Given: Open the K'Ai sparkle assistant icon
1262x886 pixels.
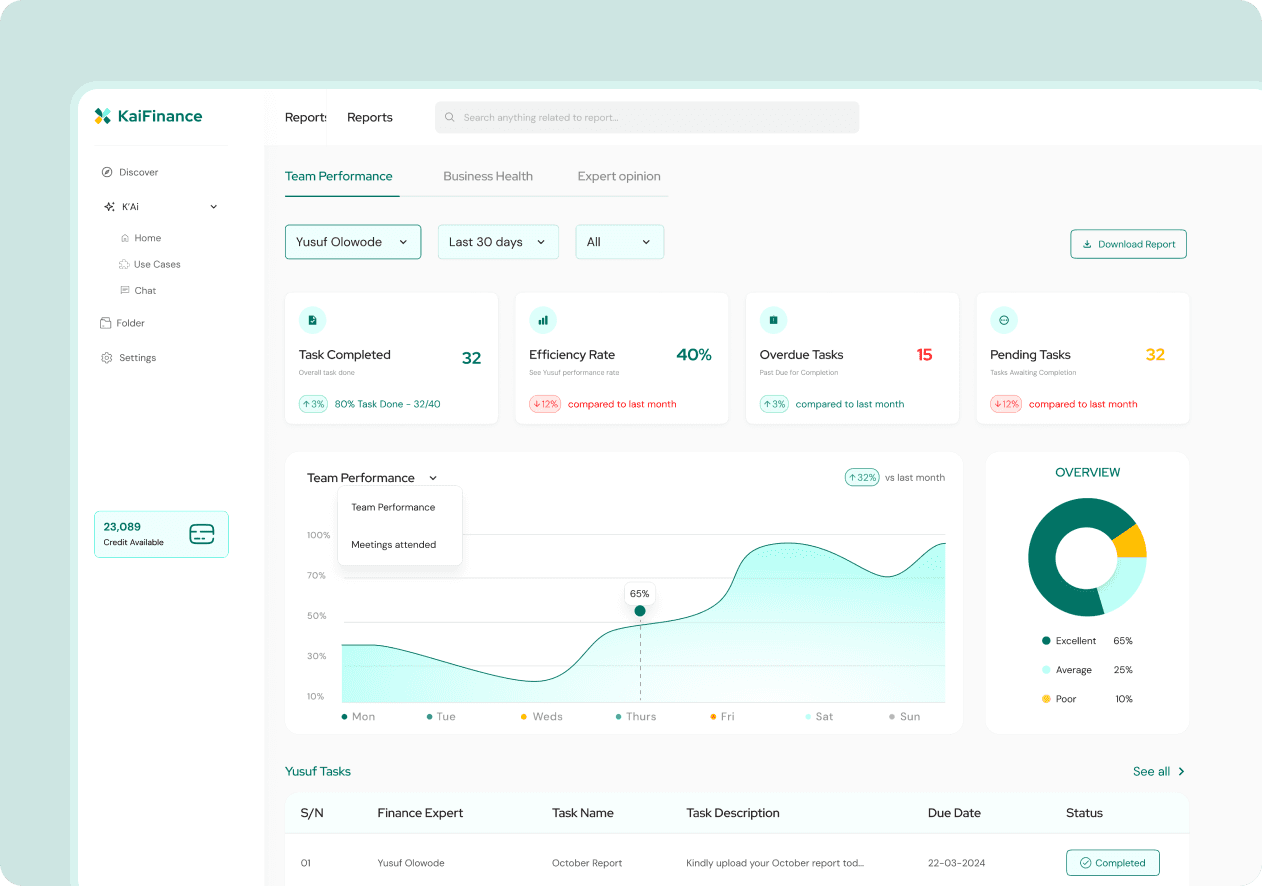Looking at the screenshot, I should point(108,206).
